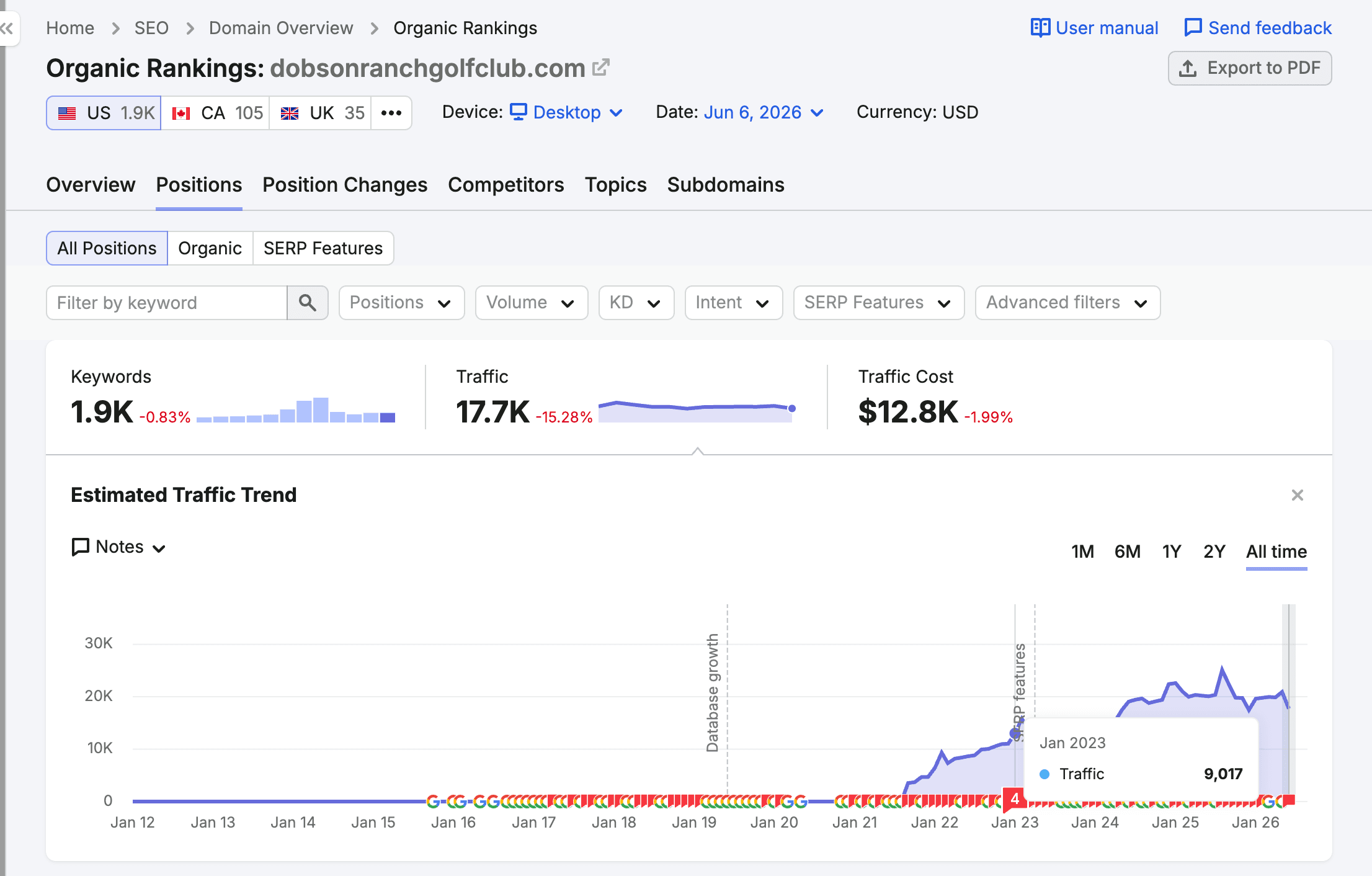Go to Domain Overview breadcrumb

coord(281,28)
